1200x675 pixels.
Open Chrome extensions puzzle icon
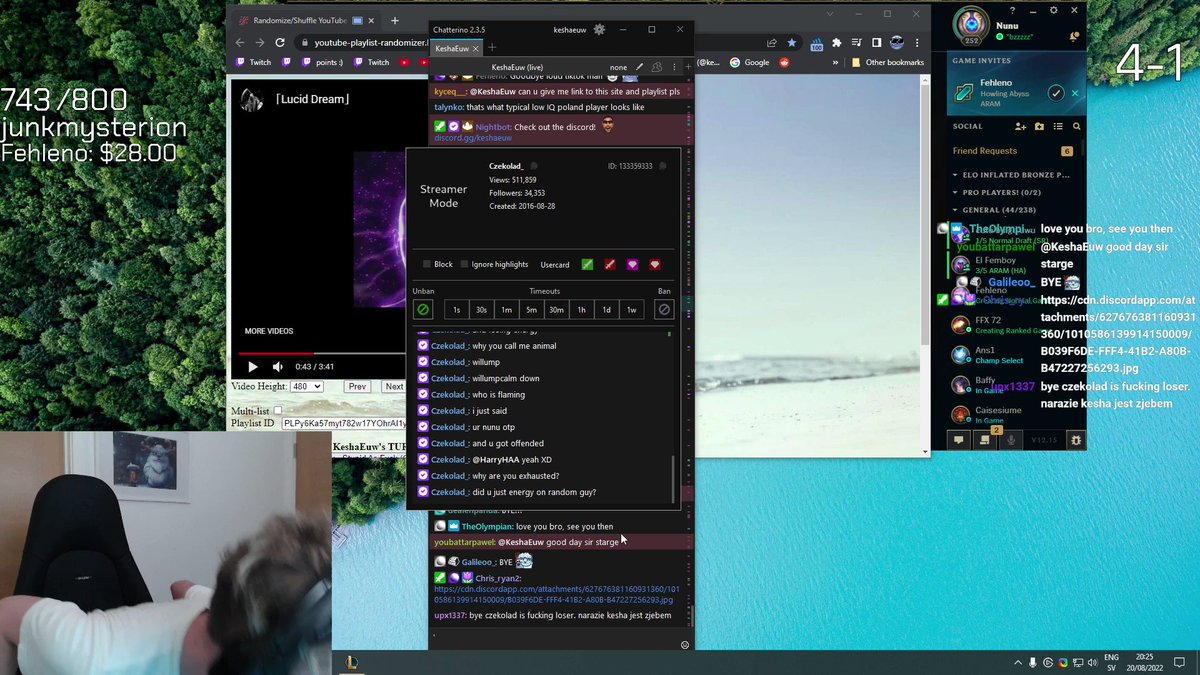pos(837,43)
